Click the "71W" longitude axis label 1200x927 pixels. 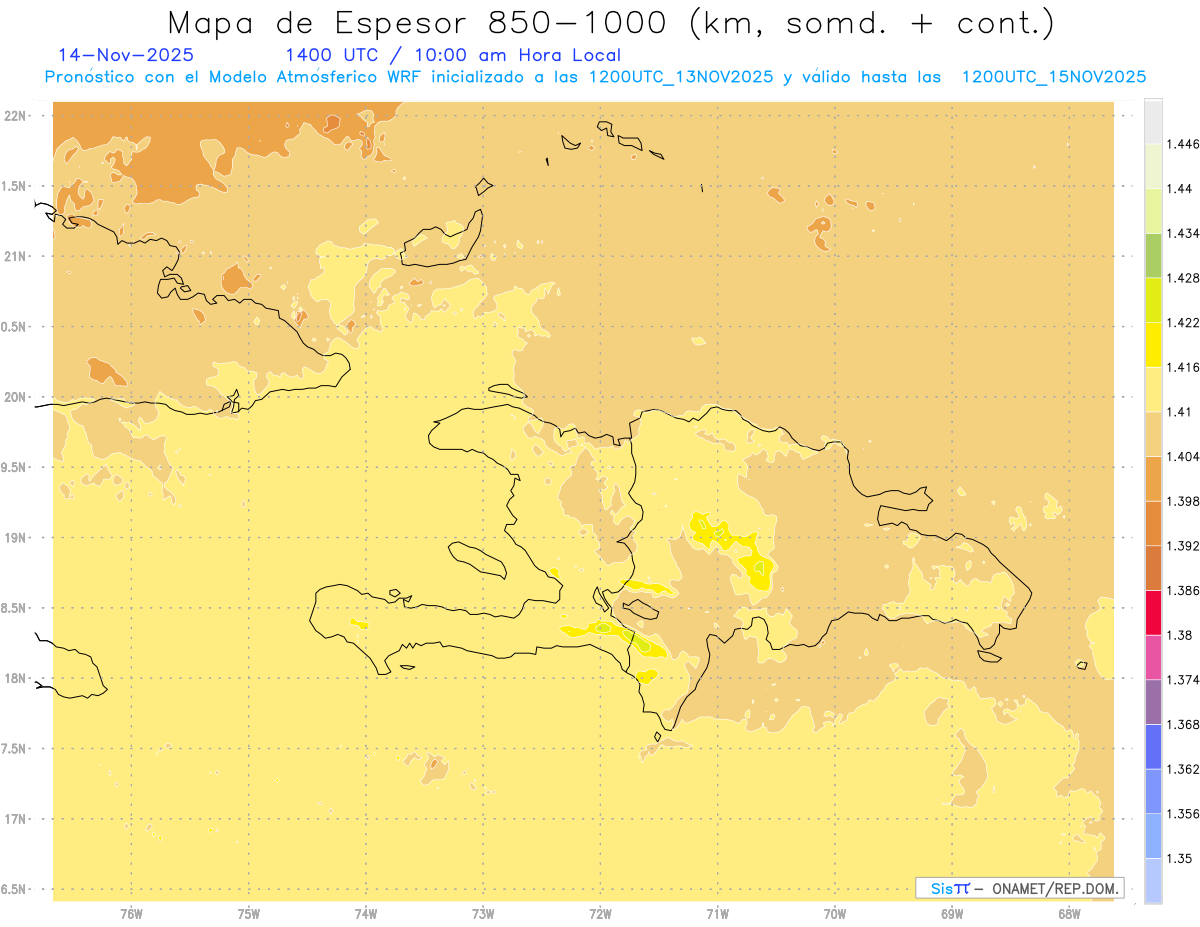(717, 914)
